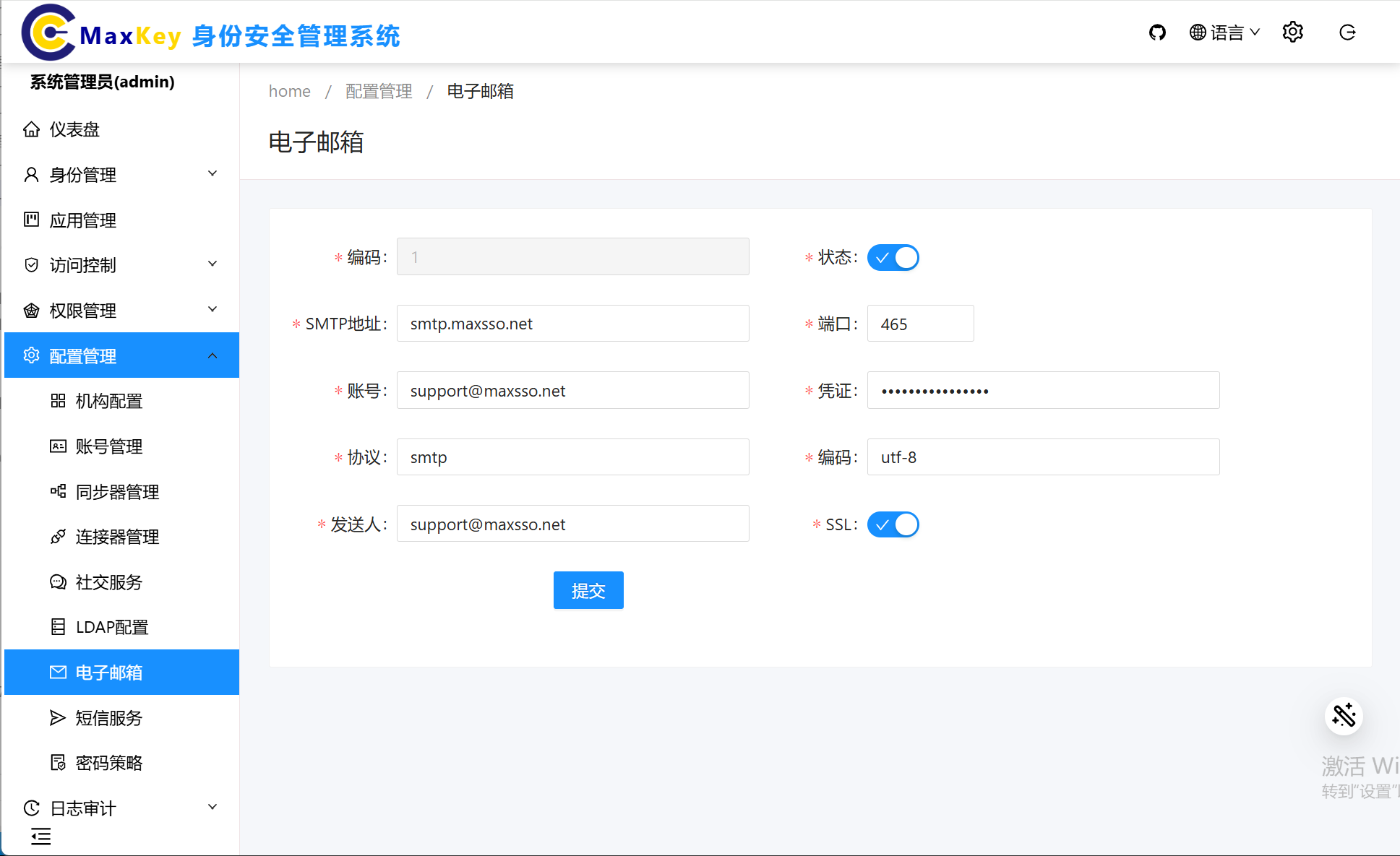1400x856 pixels.
Task: Open 密码策略 password policy icon
Action: click(58, 762)
